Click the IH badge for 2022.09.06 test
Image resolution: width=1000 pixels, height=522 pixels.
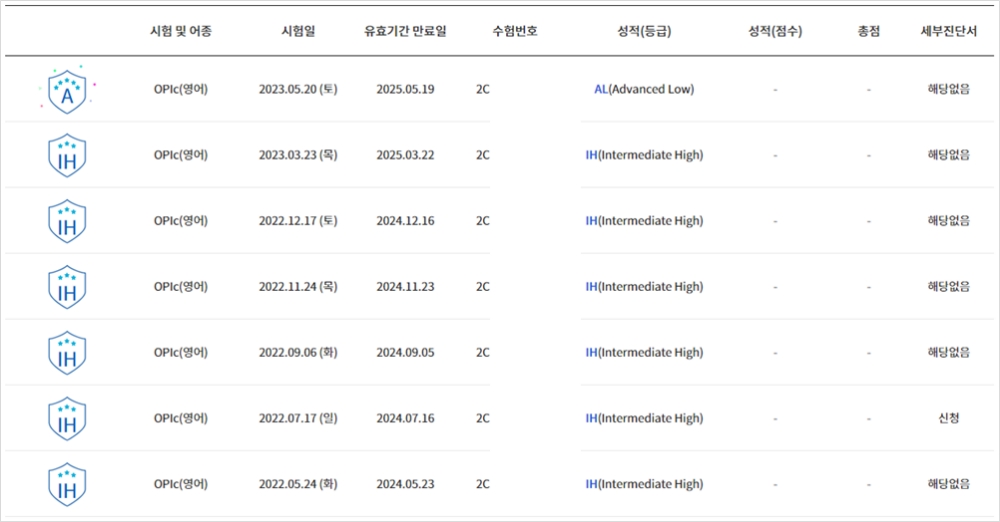[67, 353]
